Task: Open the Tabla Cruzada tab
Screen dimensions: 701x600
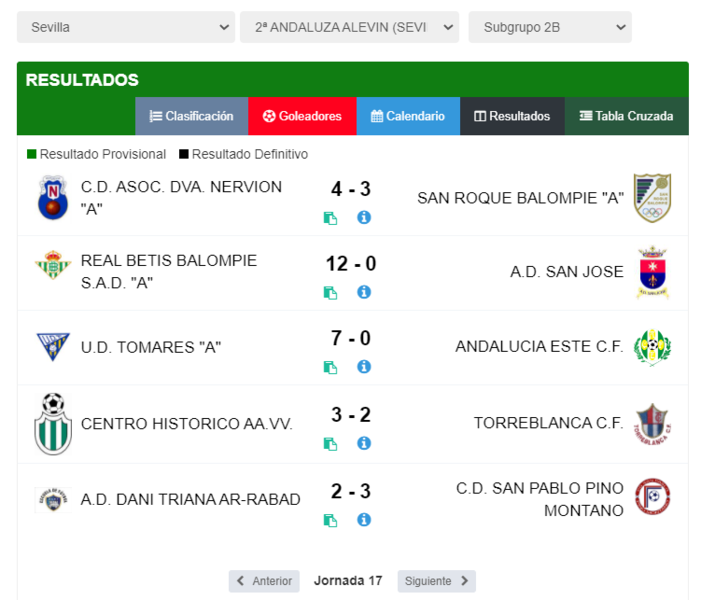Action: pyautogui.click(x=626, y=116)
